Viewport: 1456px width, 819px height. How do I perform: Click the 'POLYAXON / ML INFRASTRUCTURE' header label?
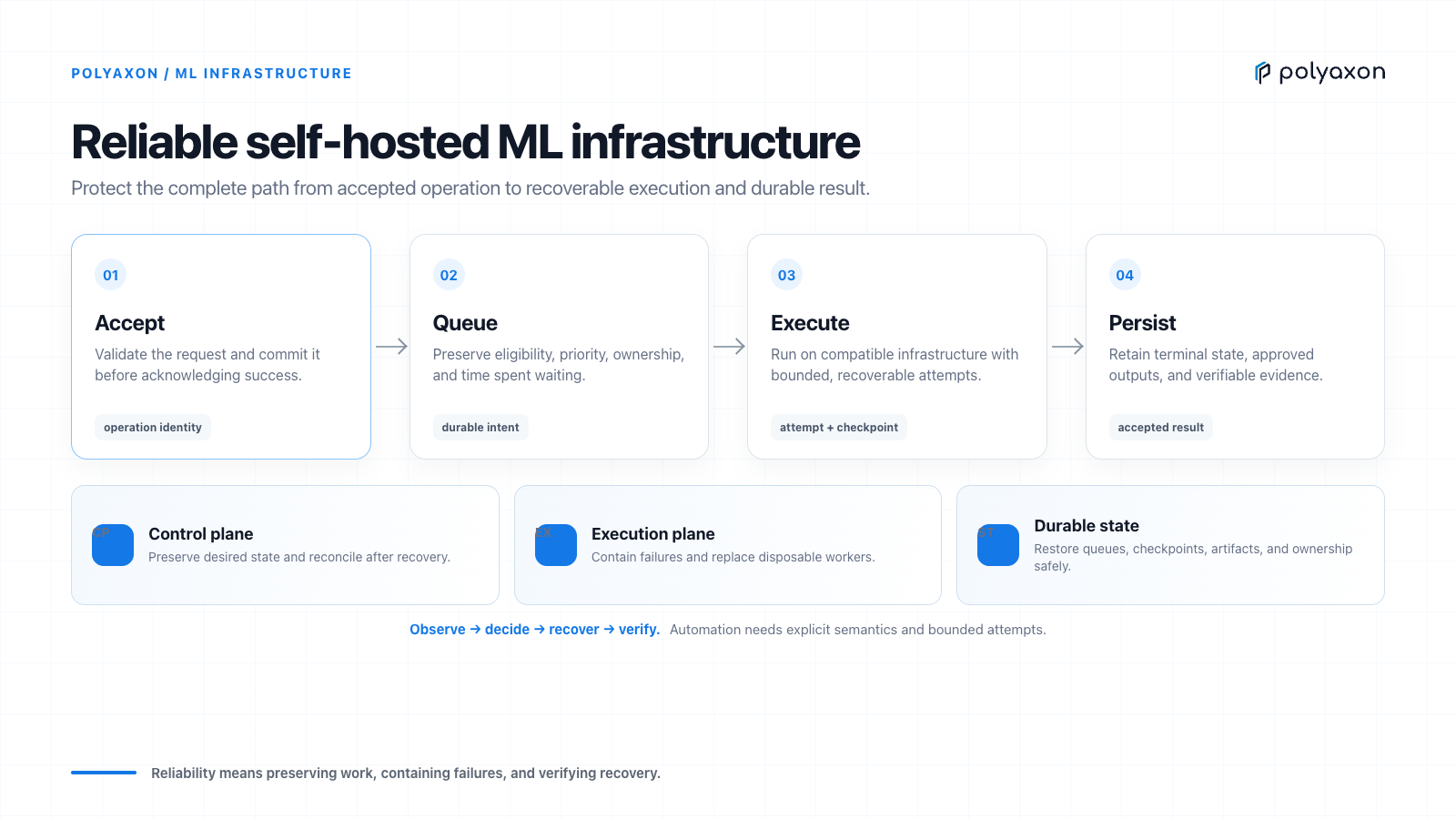tap(212, 74)
